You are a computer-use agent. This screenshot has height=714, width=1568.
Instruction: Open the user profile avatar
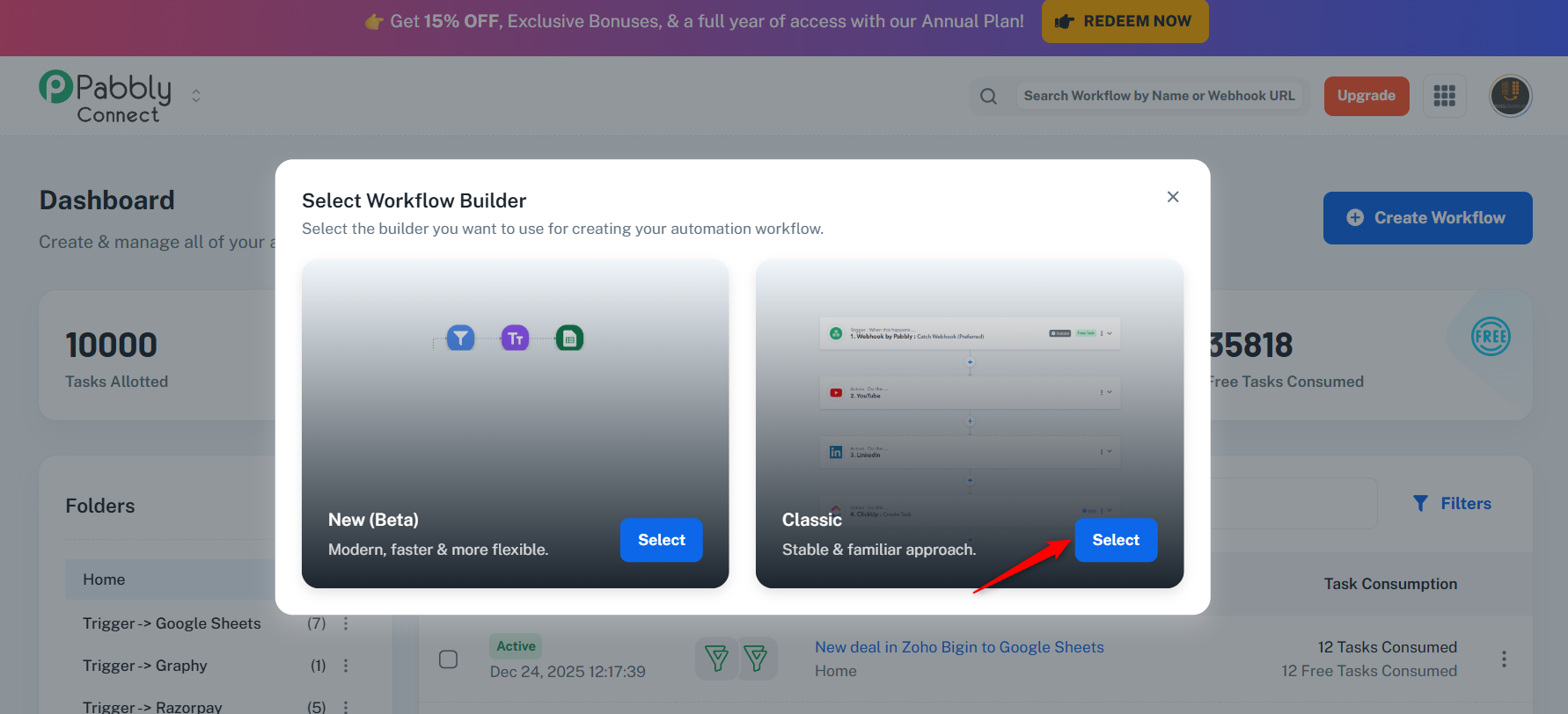[1510, 96]
